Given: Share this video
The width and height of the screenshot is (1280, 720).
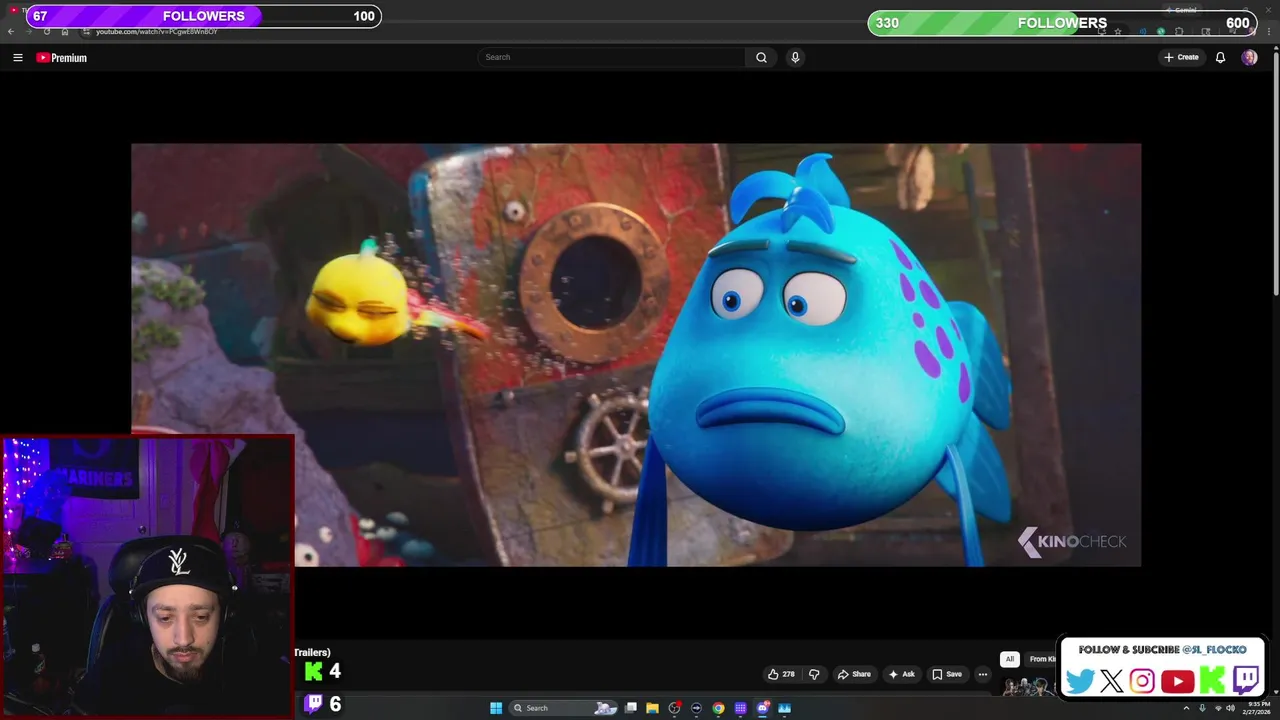Looking at the screenshot, I should point(854,674).
